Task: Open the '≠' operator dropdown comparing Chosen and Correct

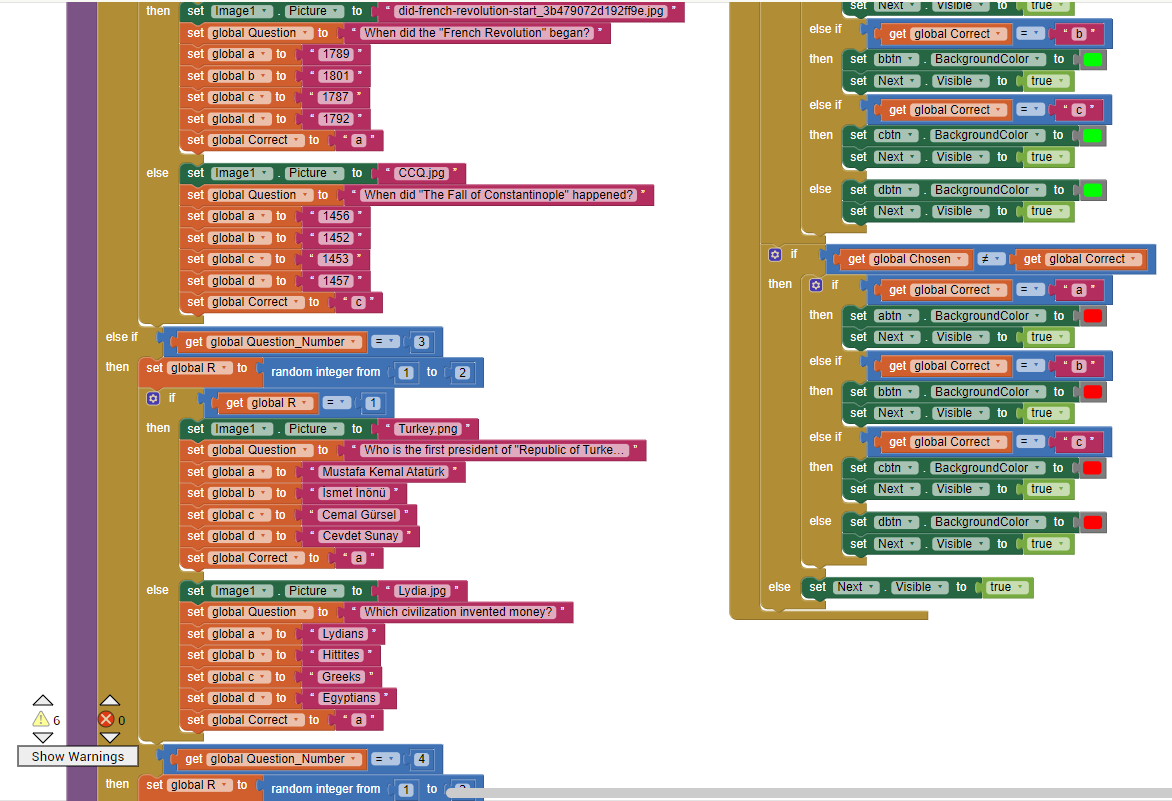Action: (993, 258)
